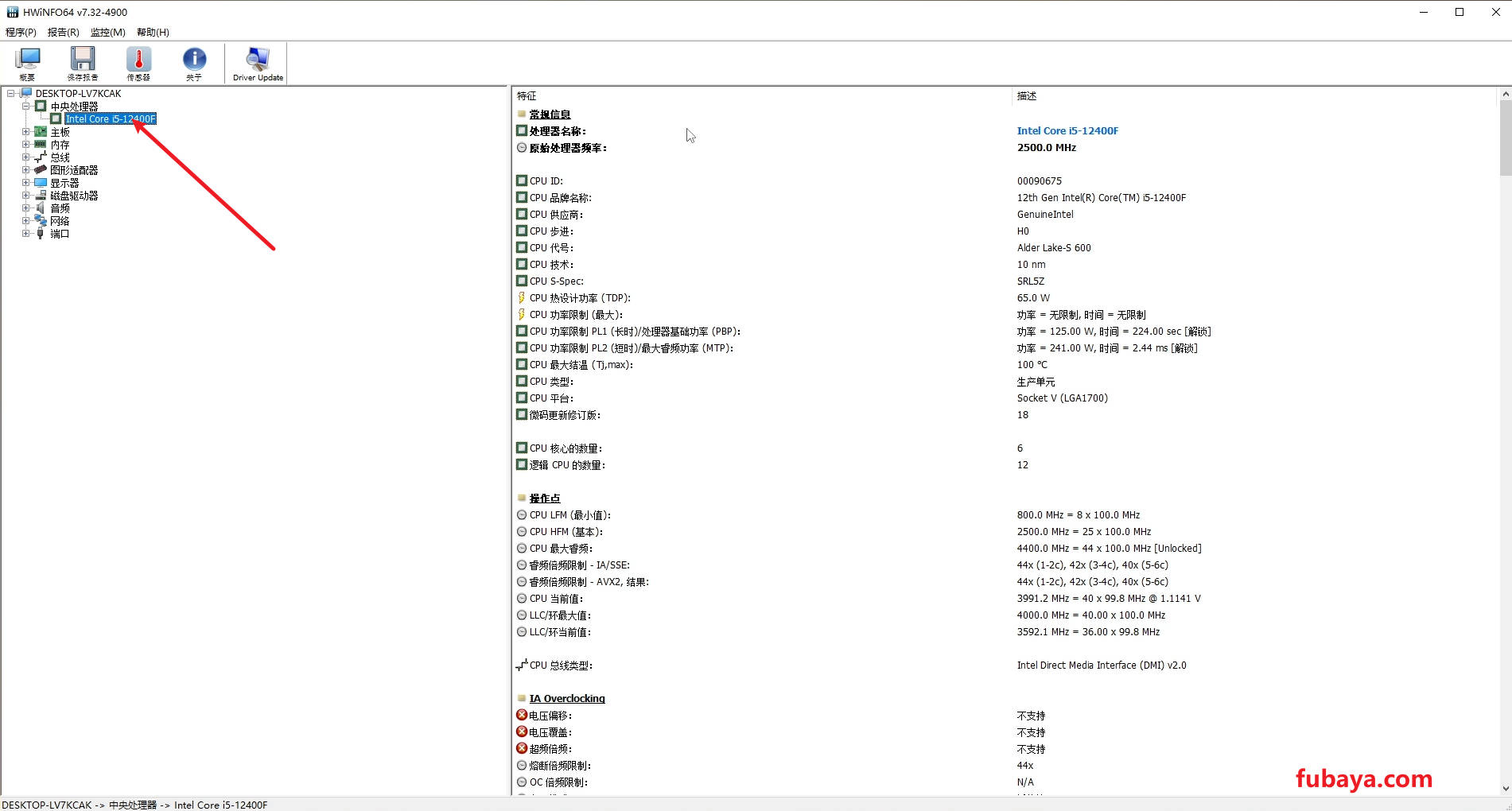Click the folder icon beside 常规信息
Viewport: 1512px width, 811px height.
(522, 114)
